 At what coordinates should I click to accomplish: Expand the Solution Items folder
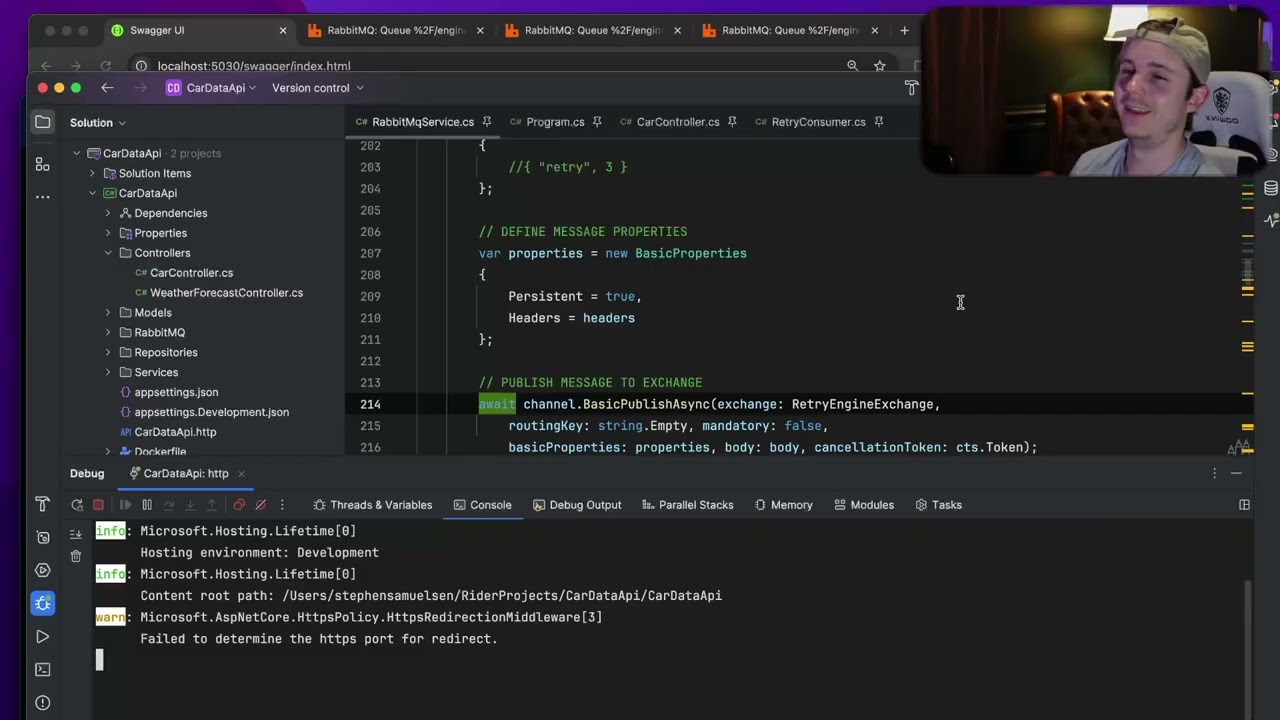tap(93, 173)
